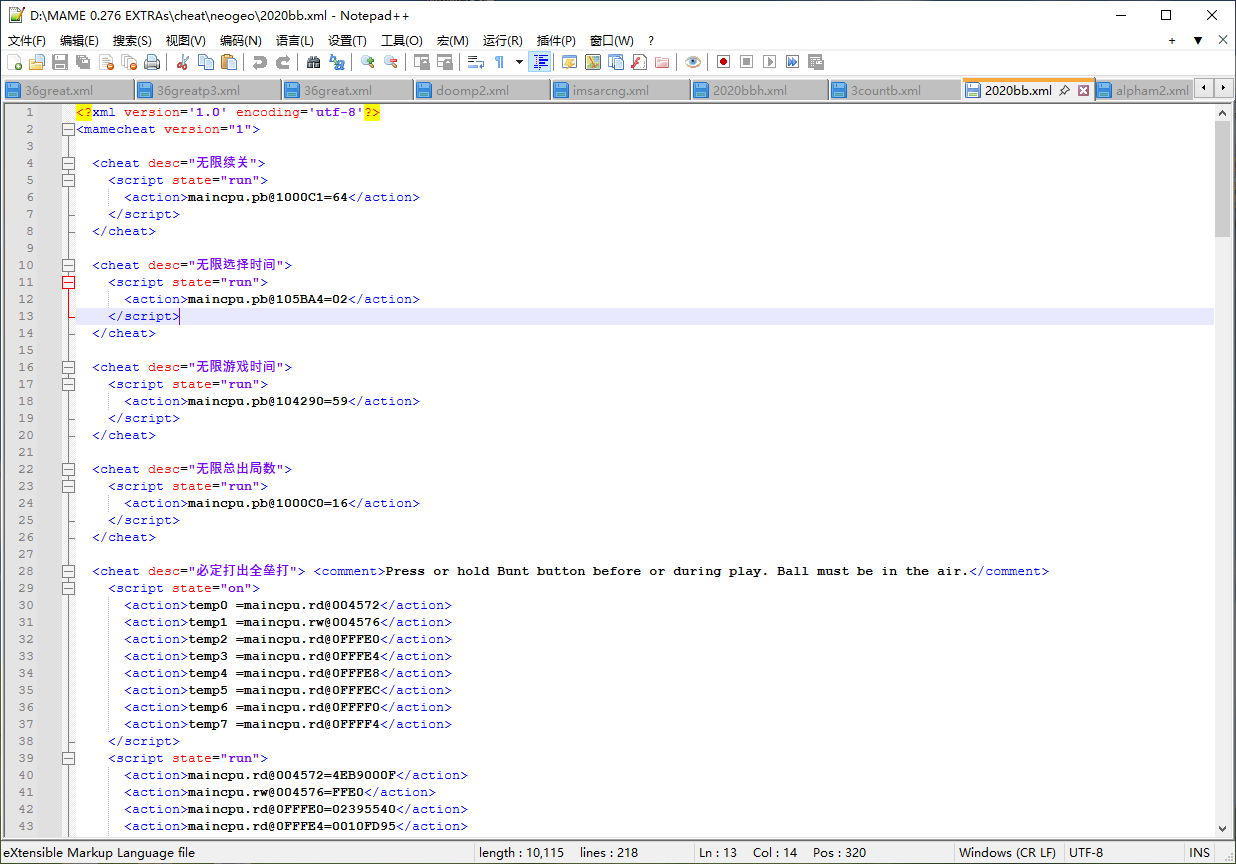Open the new-tab plus button at top right

click(x=1172, y=41)
